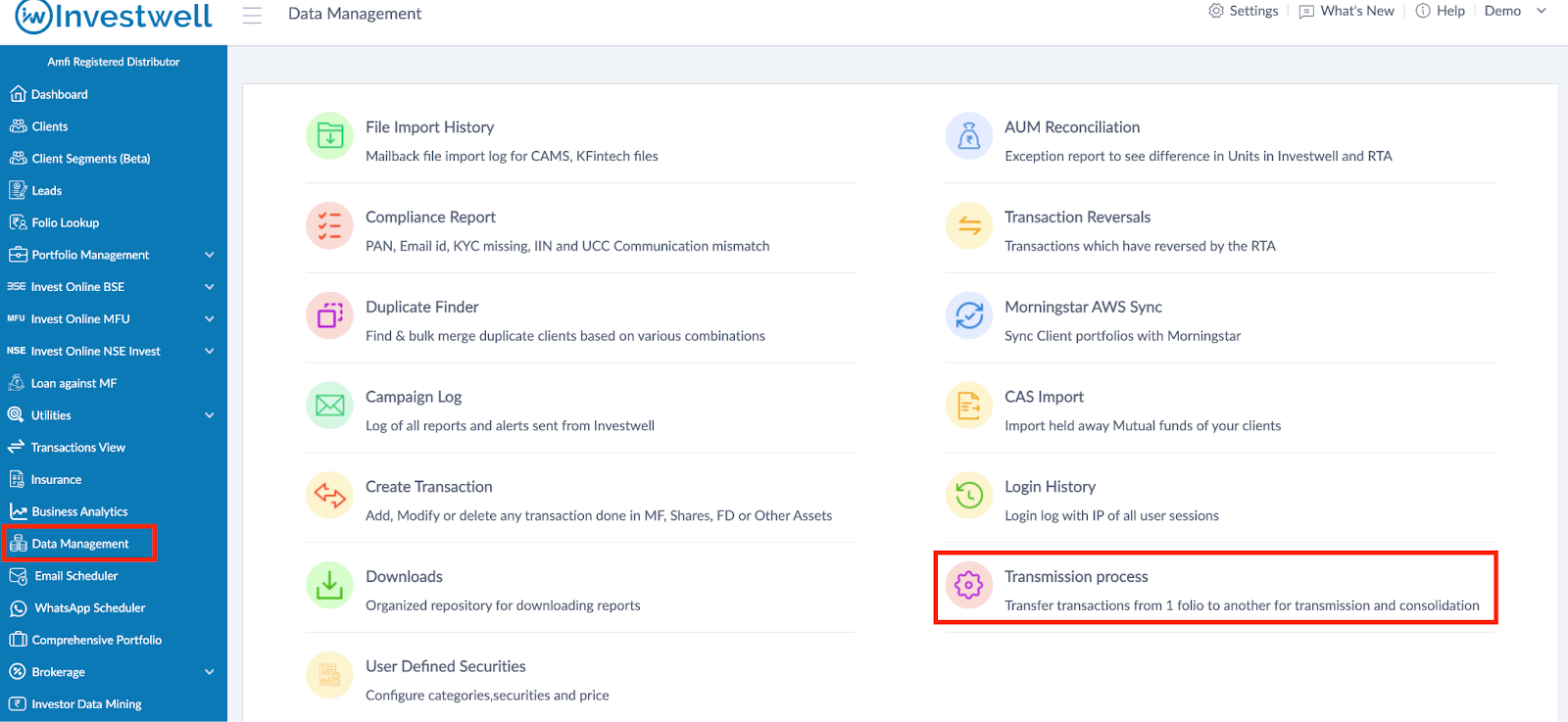Open the Demo user dropdown arrow
Viewport: 1568px width, 722px height.
pyautogui.click(x=1541, y=11)
